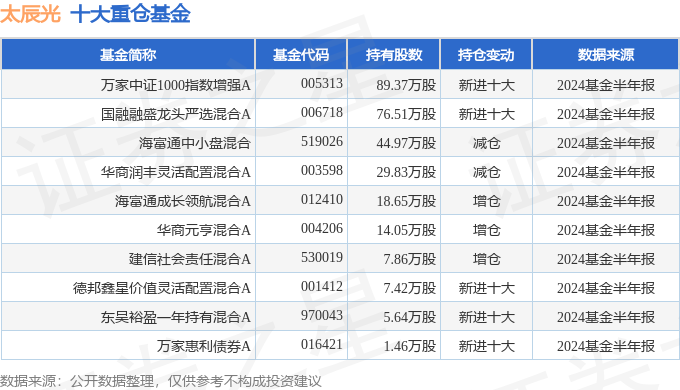Click 2024基金半年报 in the 005313 row
680x390 pixels.
pyautogui.click(x=606, y=85)
